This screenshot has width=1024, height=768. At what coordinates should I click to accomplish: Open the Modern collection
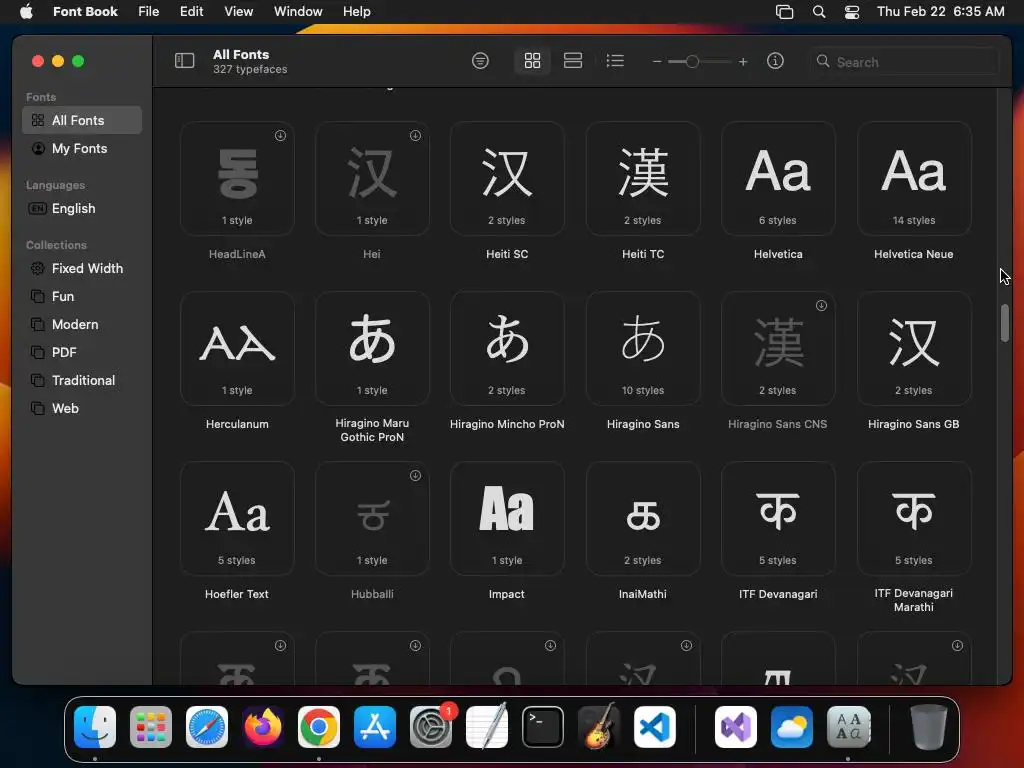[82, 325]
